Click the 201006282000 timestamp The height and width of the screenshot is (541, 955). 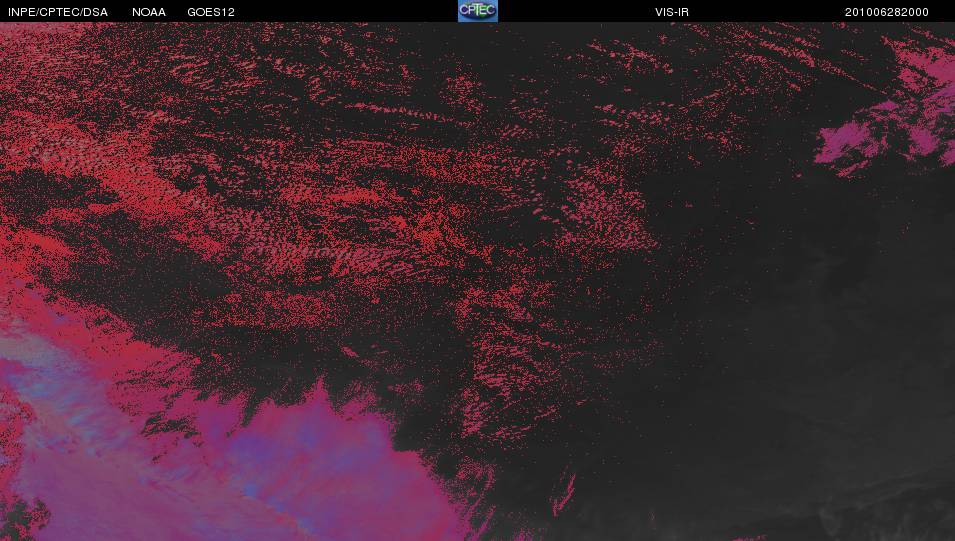(x=887, y=12)
